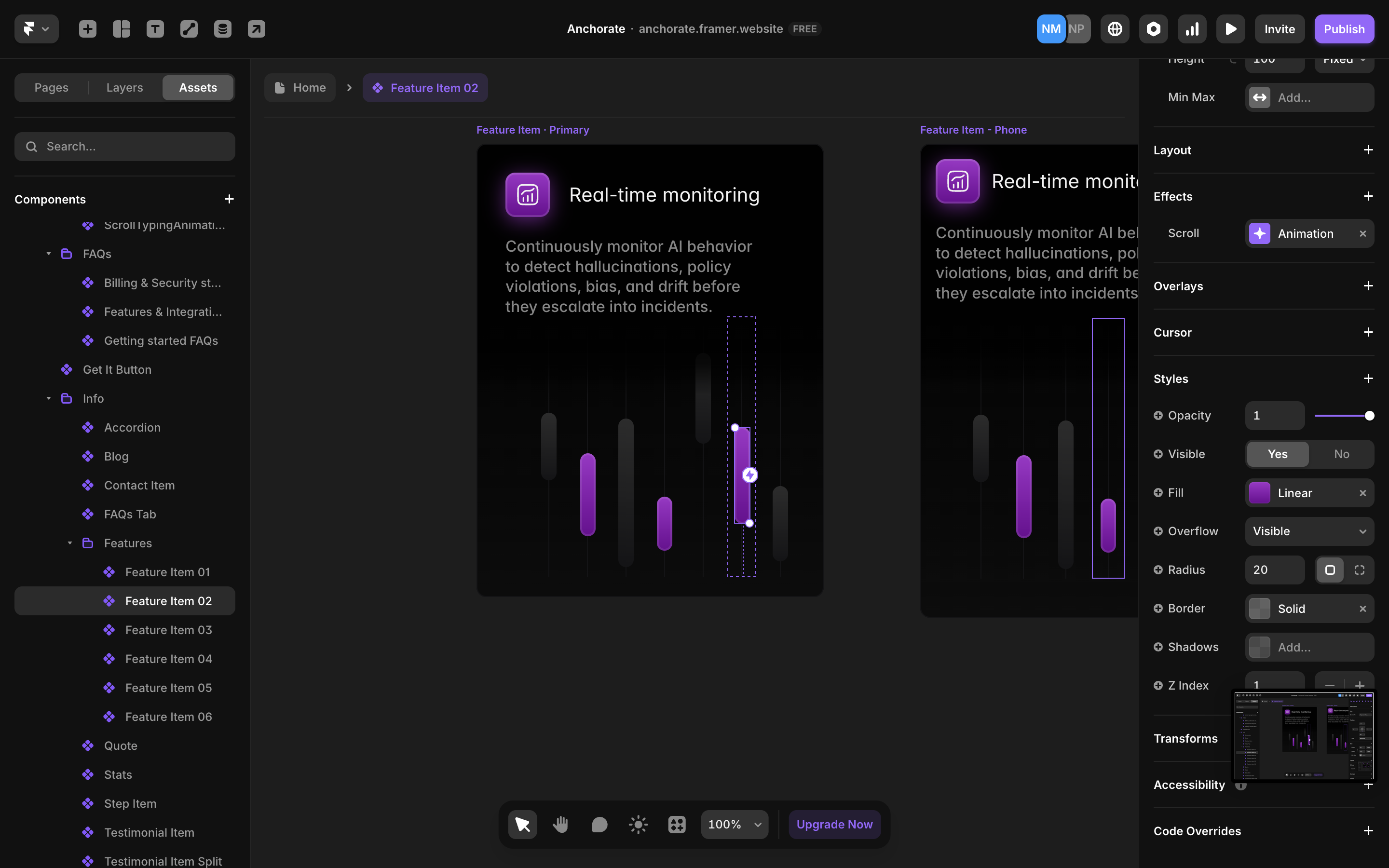Switch to the Layers tab
The width and height of the screenshot is (1389, 868).
(x=124, y=88)
